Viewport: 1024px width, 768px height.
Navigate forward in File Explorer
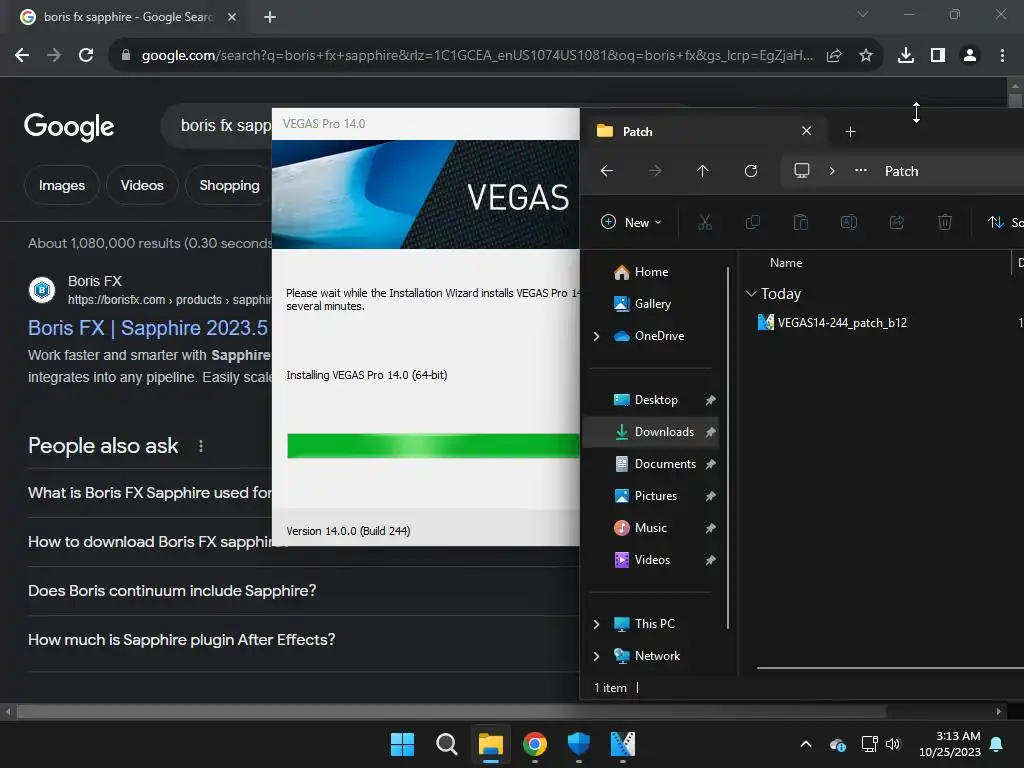coord(655,171)
